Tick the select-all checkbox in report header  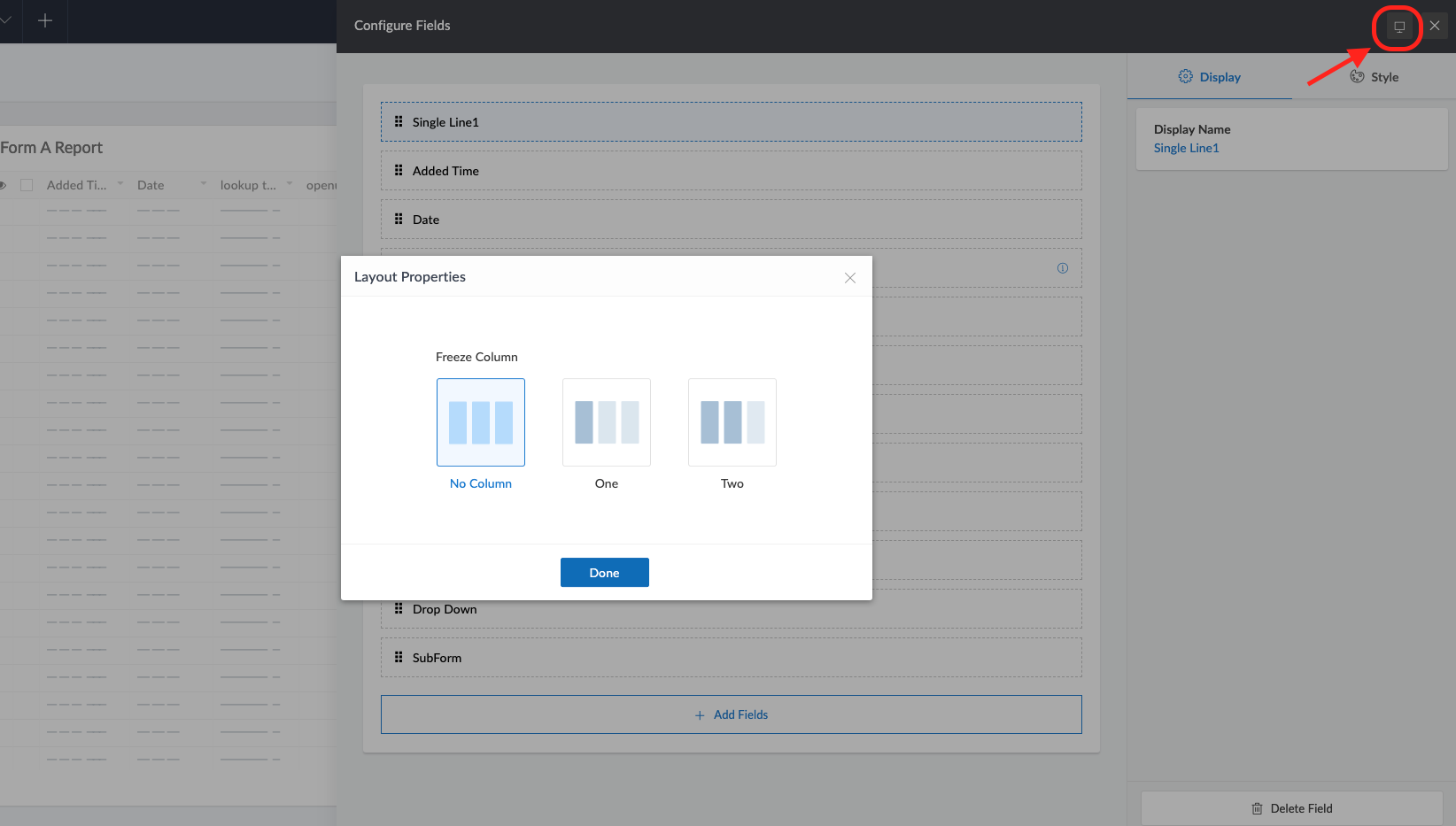[x=27, y=185]
